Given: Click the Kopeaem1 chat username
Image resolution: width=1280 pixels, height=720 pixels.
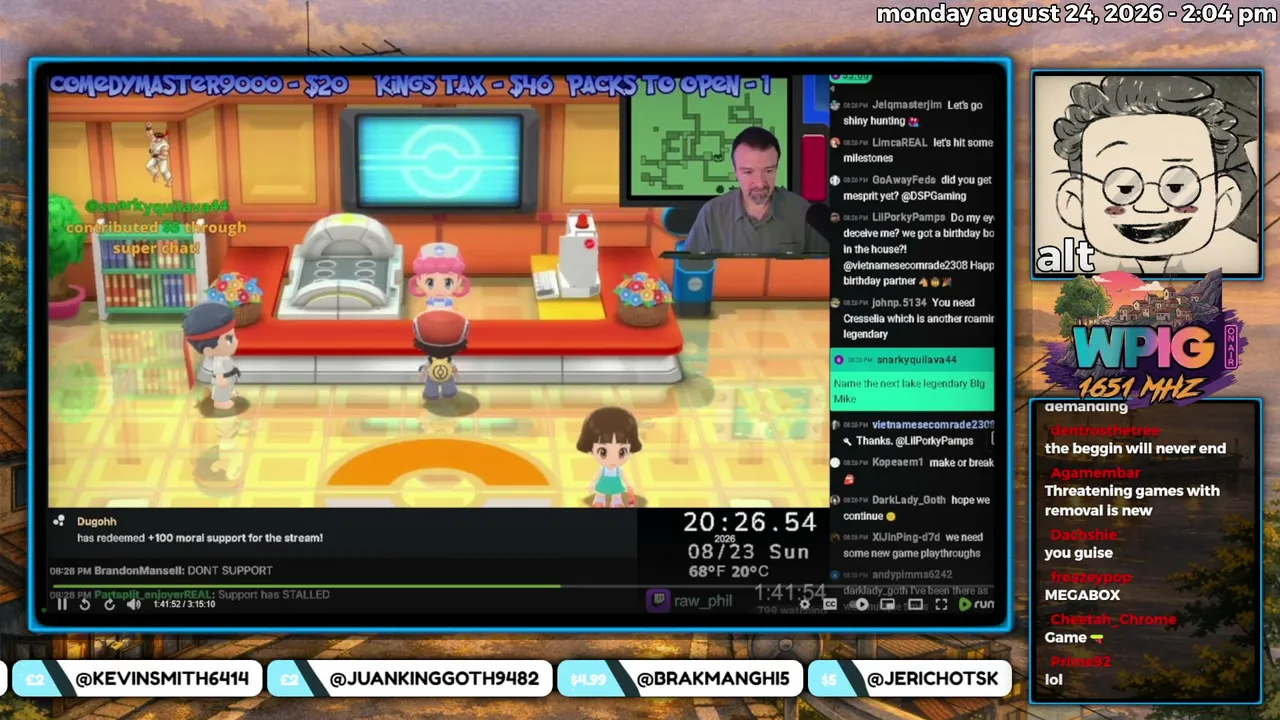Looking at the screenshot, I should pos(897,463).
